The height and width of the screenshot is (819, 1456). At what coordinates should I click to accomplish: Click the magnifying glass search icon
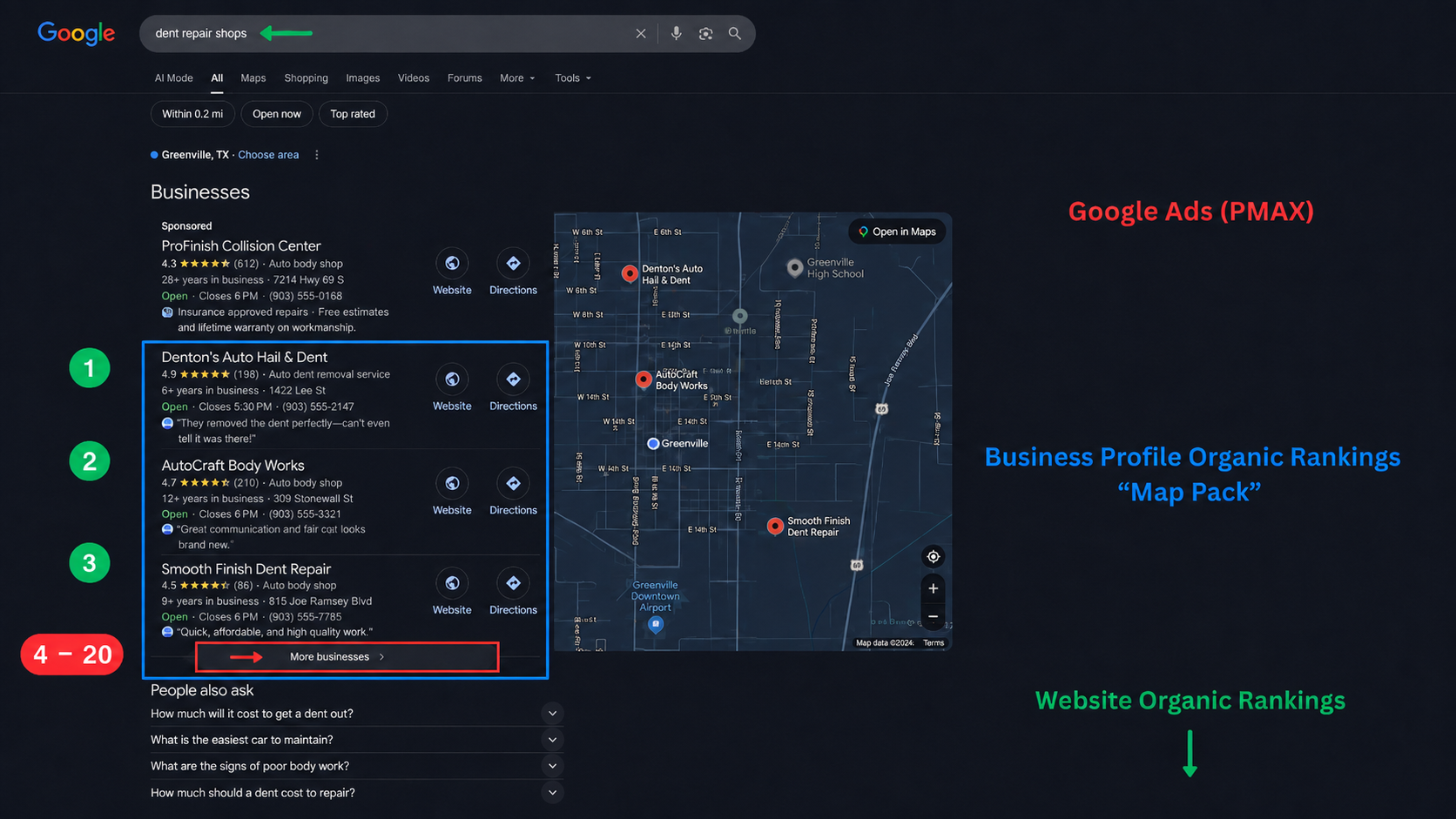(x=735, y=33)
